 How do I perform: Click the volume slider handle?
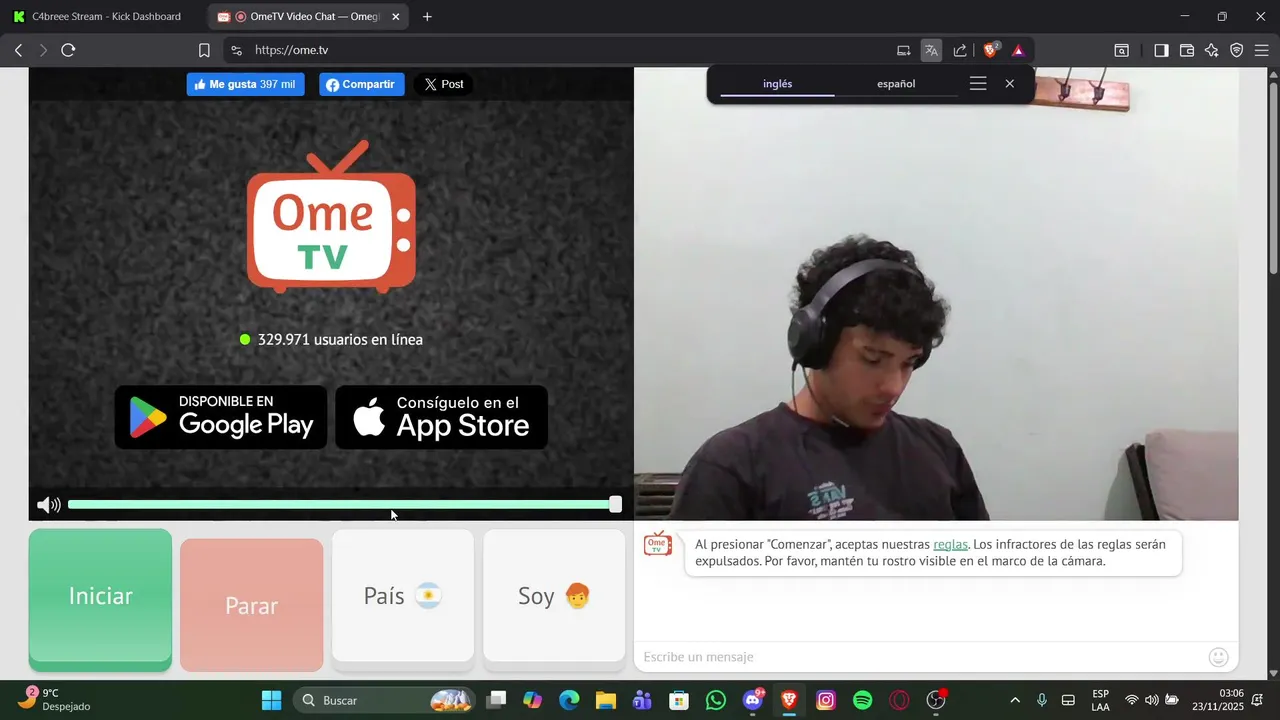coord(615,505)
